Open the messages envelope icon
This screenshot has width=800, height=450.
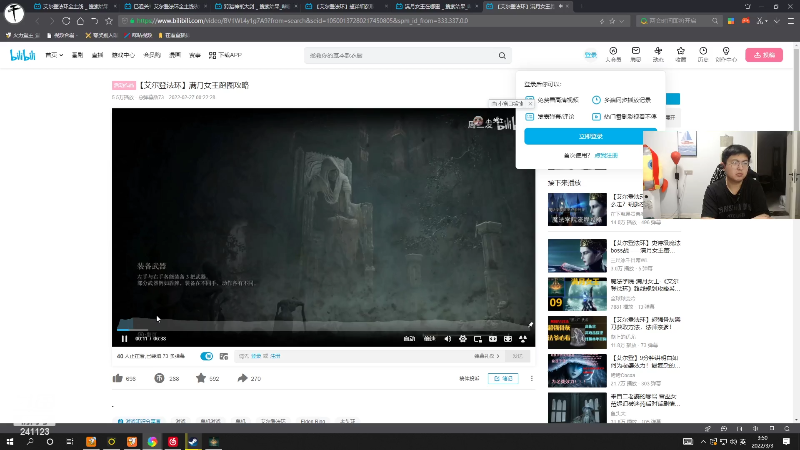(x=636, y=54)
